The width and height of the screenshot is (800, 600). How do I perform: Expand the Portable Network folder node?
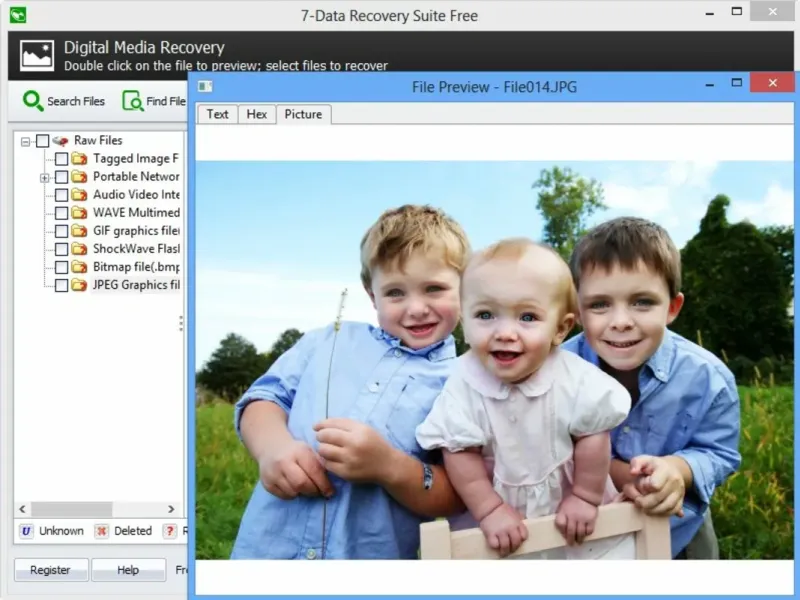click(44, 178)
